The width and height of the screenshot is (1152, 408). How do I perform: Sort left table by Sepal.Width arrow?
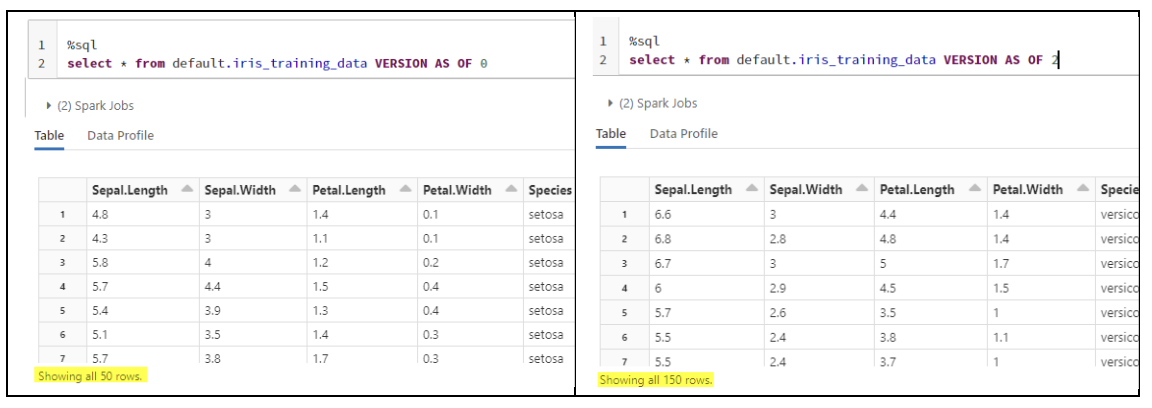pos(295,189)
